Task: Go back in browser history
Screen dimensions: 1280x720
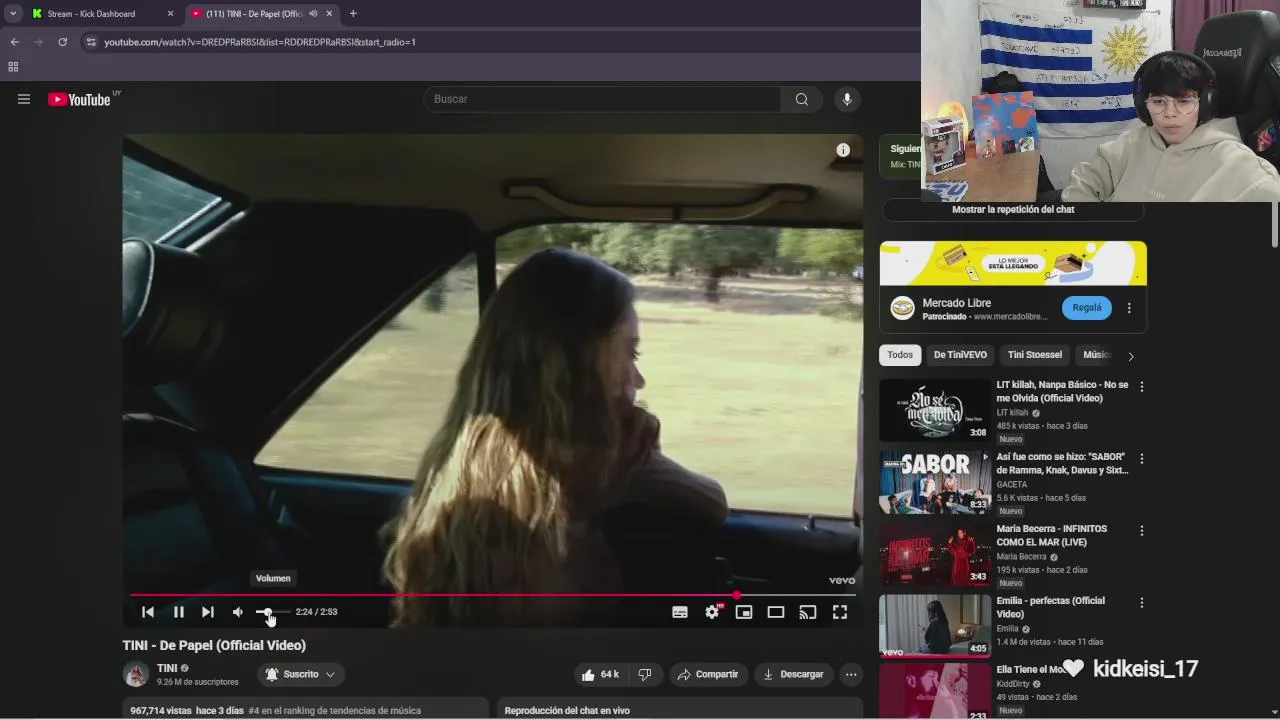Action: point(14,42)
